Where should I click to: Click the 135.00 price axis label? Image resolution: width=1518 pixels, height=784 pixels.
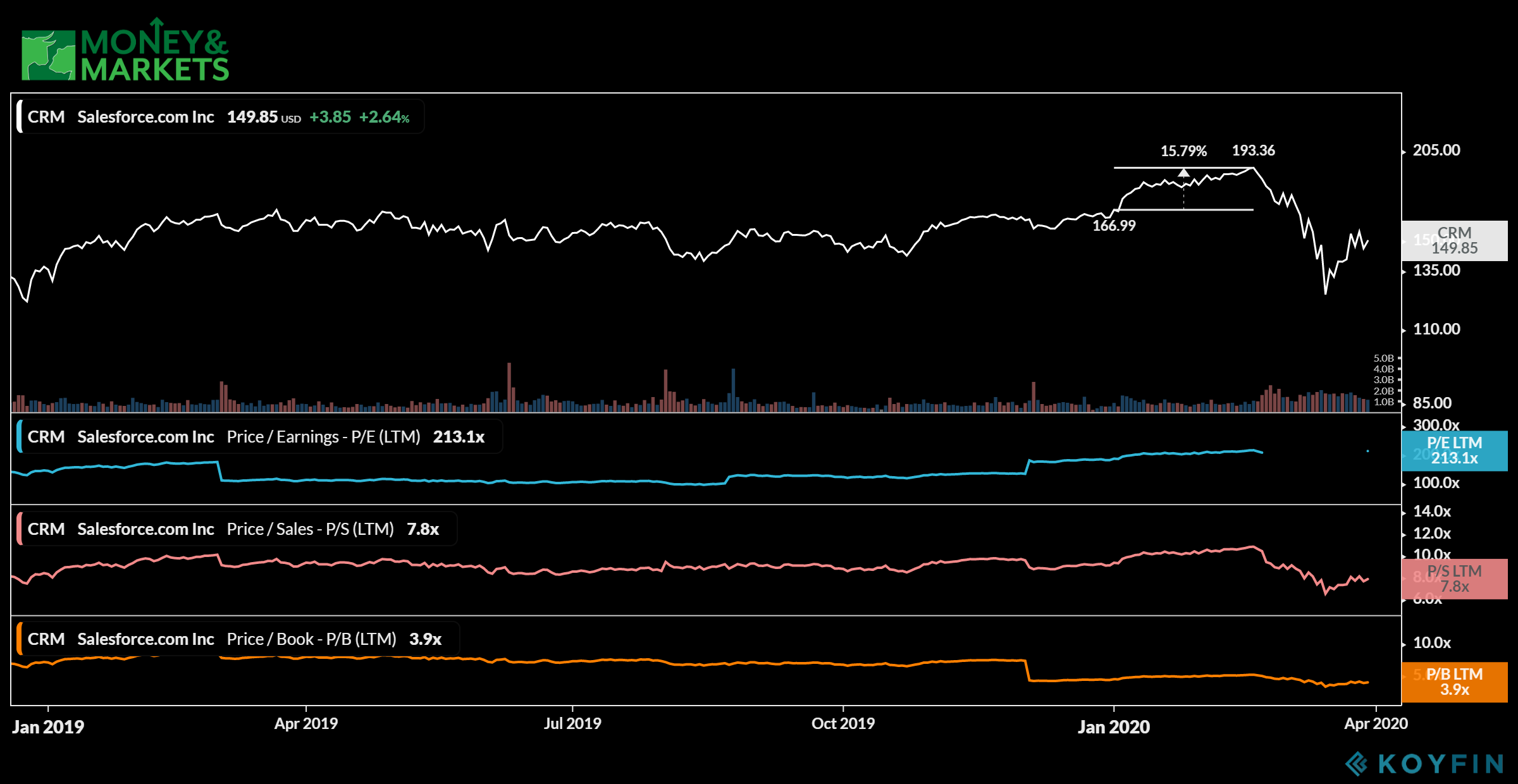[x=1436, y=271]
